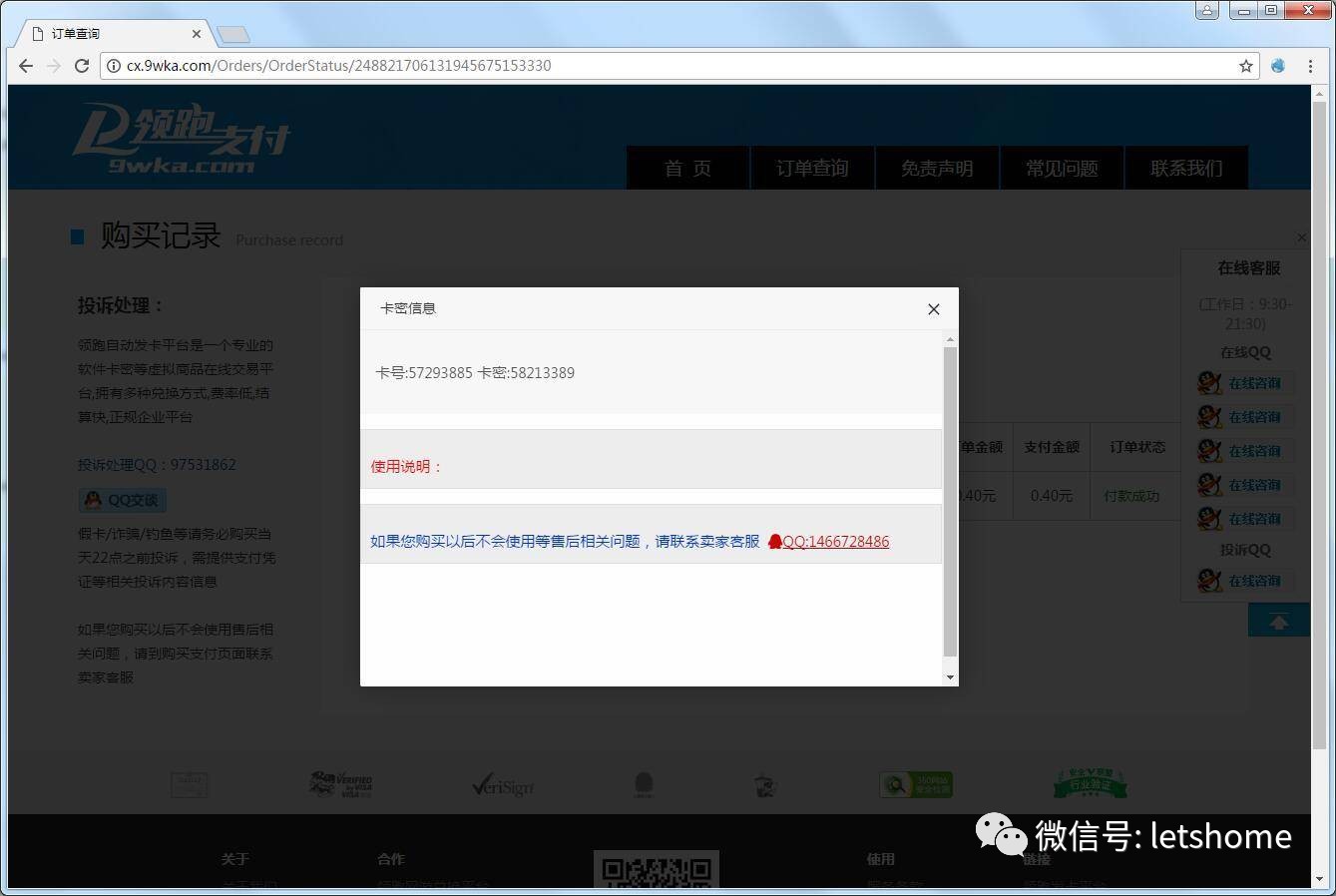Viewport: 1336px width, 896px height.
Task: Click the address bar URL field
Action: [x=678, y=66]
